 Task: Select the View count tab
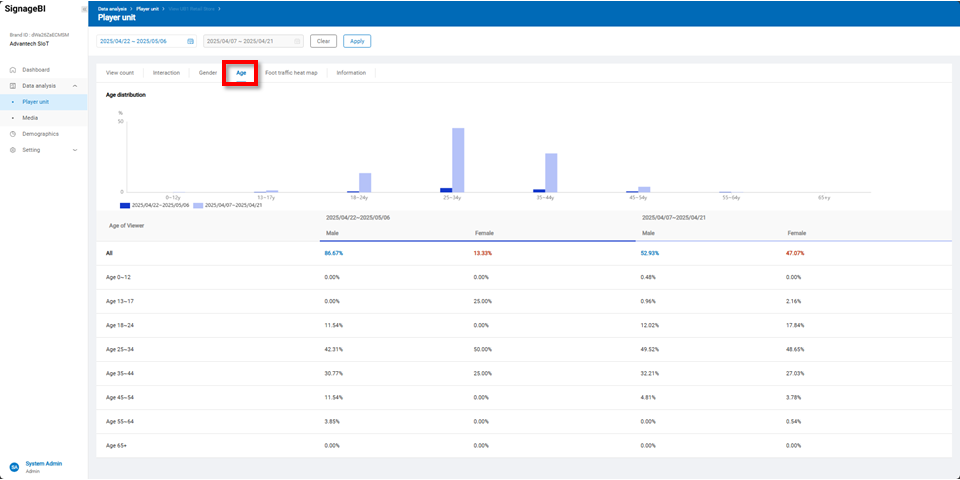tap(120, 73)
